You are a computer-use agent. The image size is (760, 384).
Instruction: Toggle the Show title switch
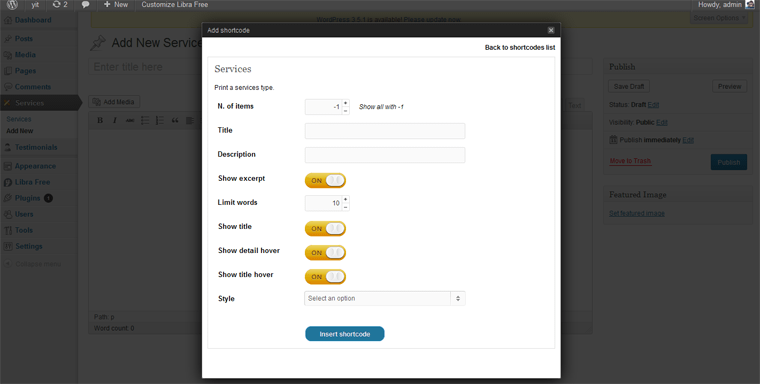(325, 228)
